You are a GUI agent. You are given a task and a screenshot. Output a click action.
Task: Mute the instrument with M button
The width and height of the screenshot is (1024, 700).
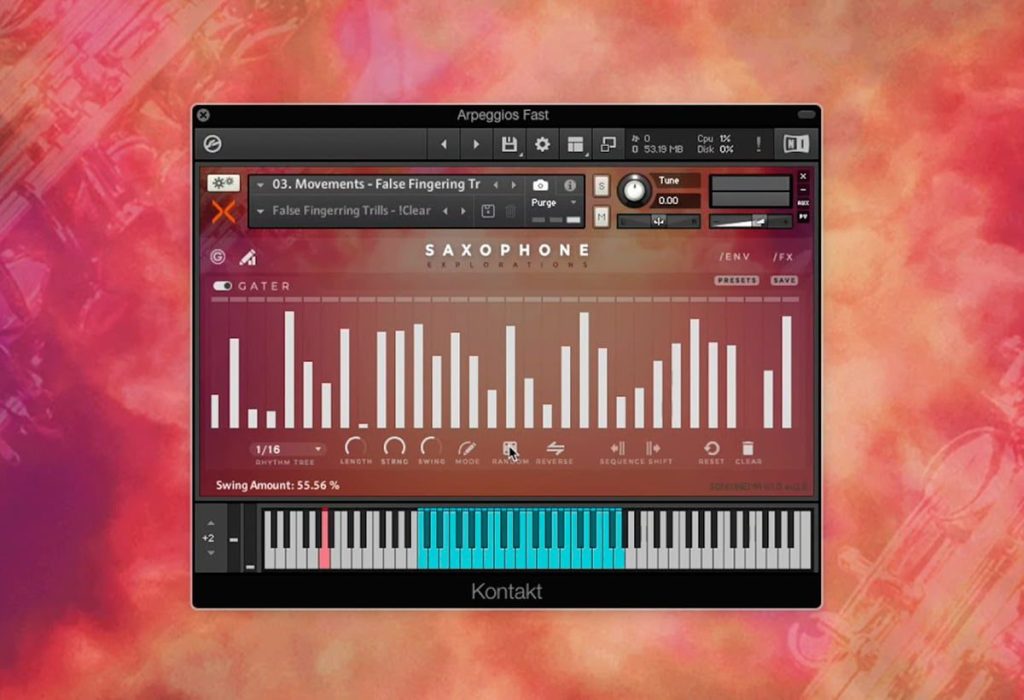tap(601, 217)
